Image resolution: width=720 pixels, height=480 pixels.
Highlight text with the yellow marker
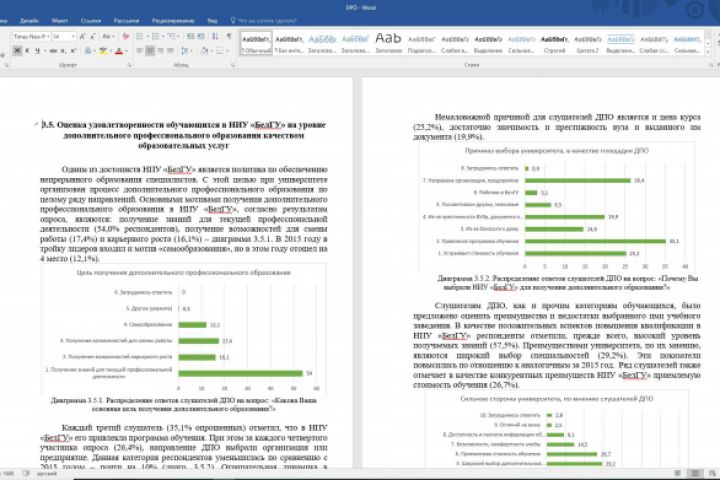[x=103, y=51]
